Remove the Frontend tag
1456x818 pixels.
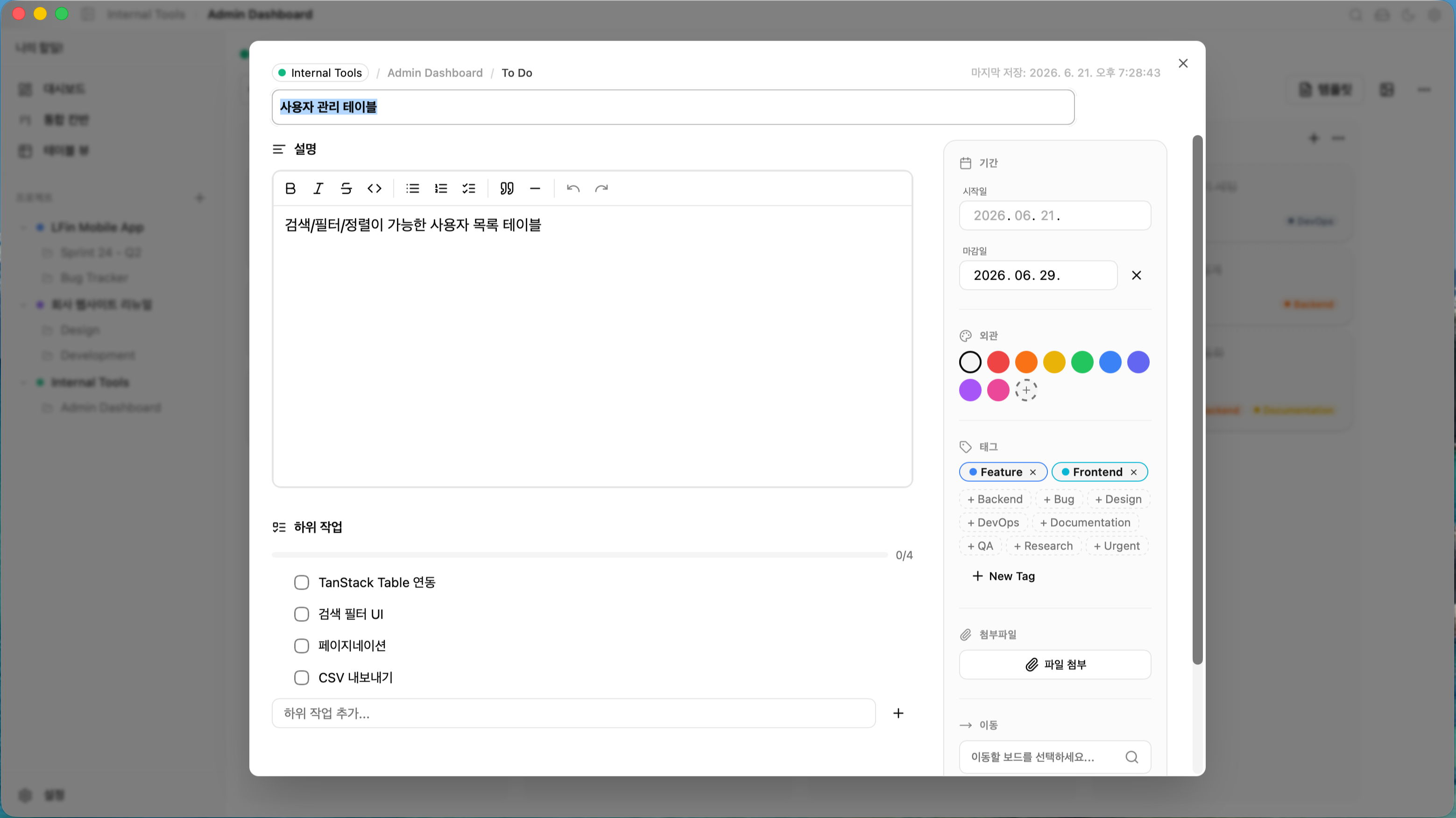click(x=1133, y=472)
